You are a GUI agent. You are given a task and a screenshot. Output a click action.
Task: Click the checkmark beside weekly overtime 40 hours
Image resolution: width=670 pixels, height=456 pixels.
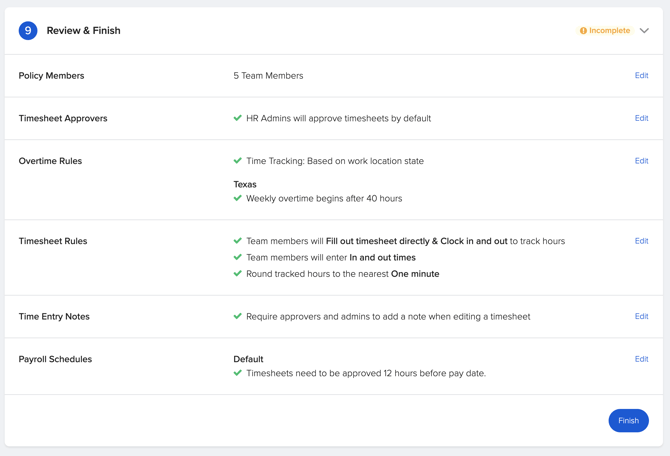[238, 198]
